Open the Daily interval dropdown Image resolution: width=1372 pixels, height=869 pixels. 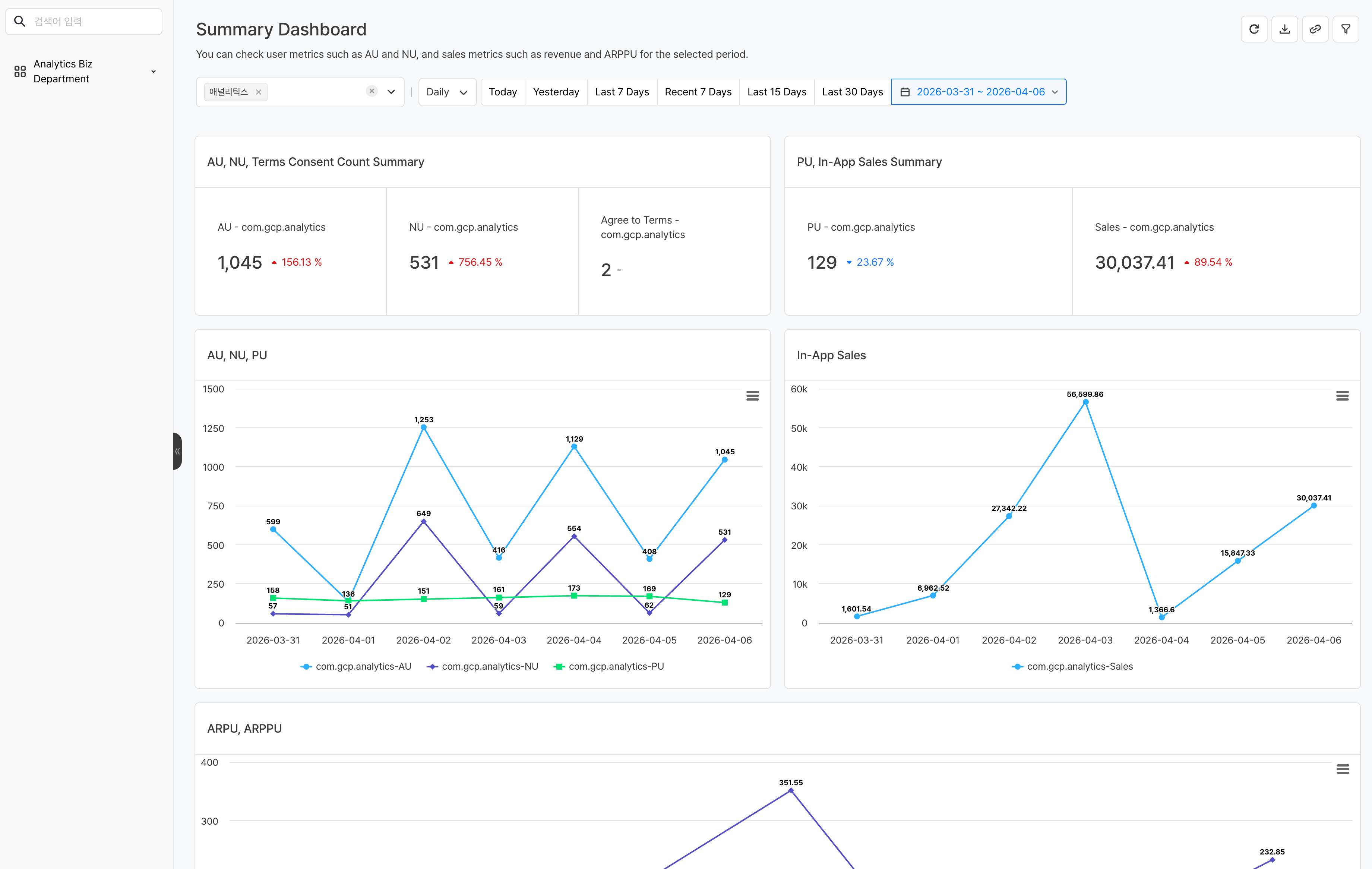tap(447, 92)
